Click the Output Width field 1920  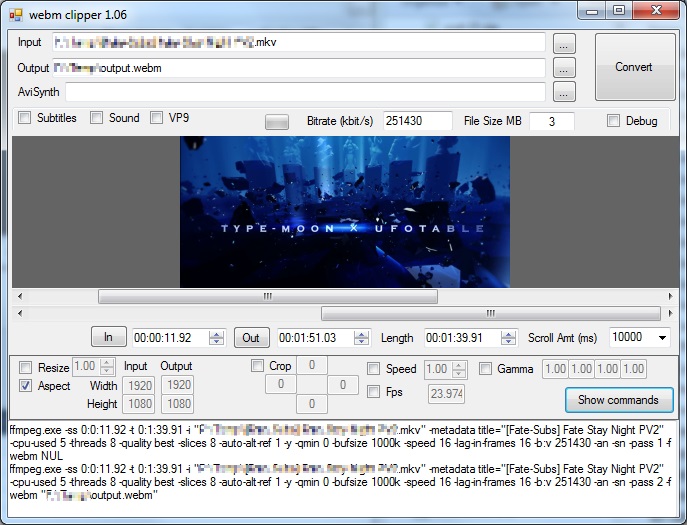tap(178, 385)
